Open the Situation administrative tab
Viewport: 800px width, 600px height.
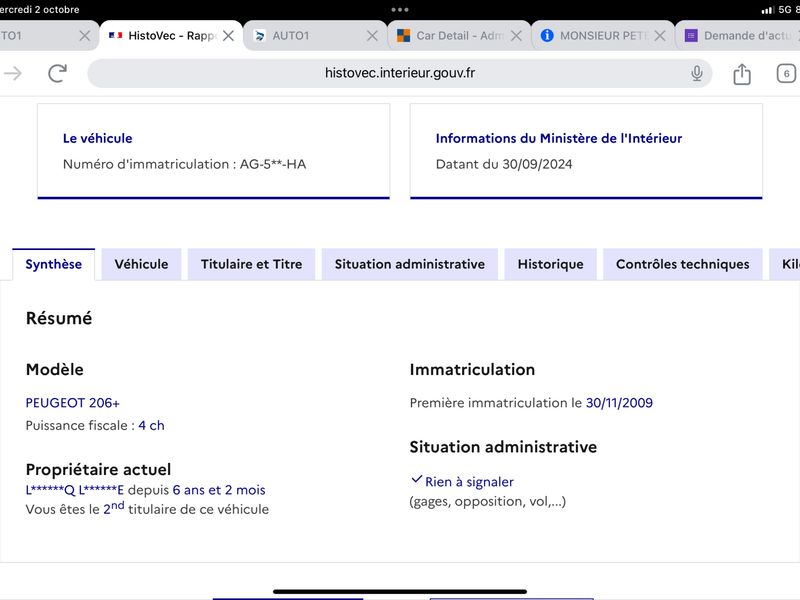(410, 264)
